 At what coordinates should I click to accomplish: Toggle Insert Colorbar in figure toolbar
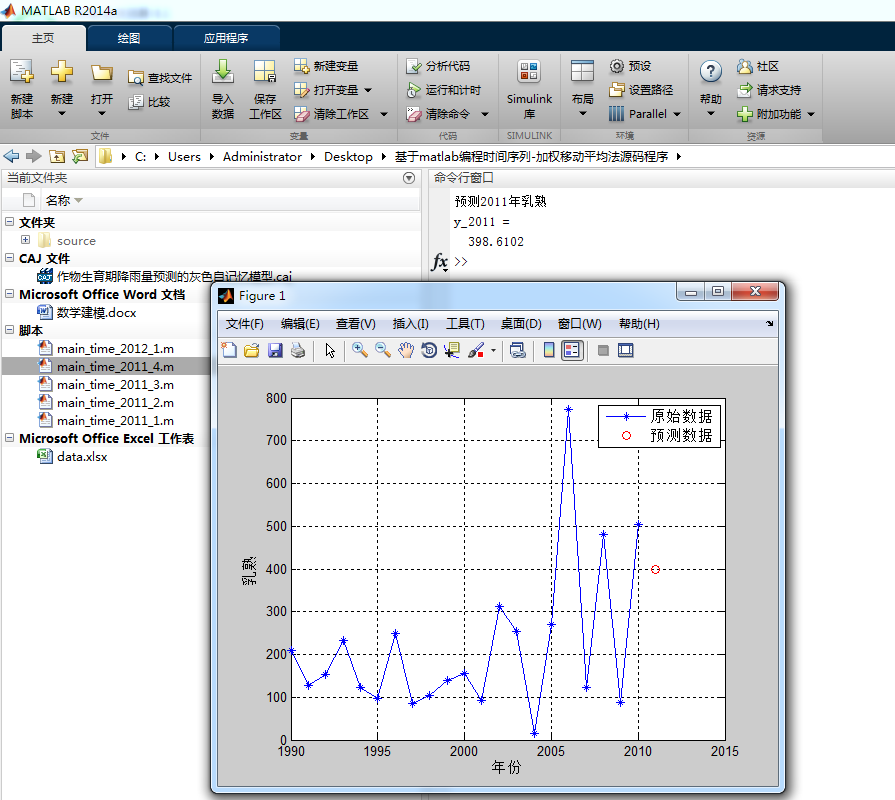point(549,350)
